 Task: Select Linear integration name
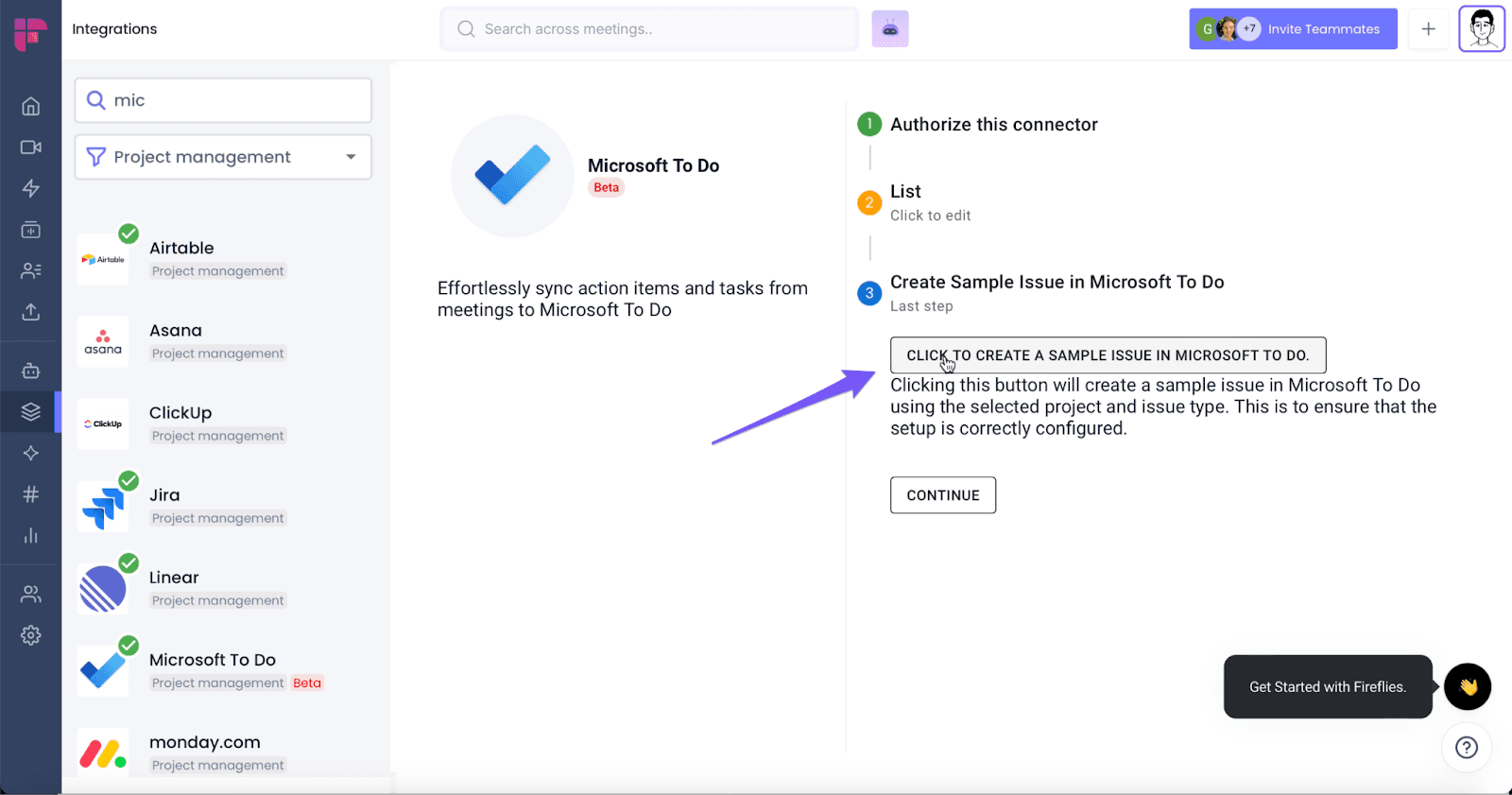coord(174,578)
